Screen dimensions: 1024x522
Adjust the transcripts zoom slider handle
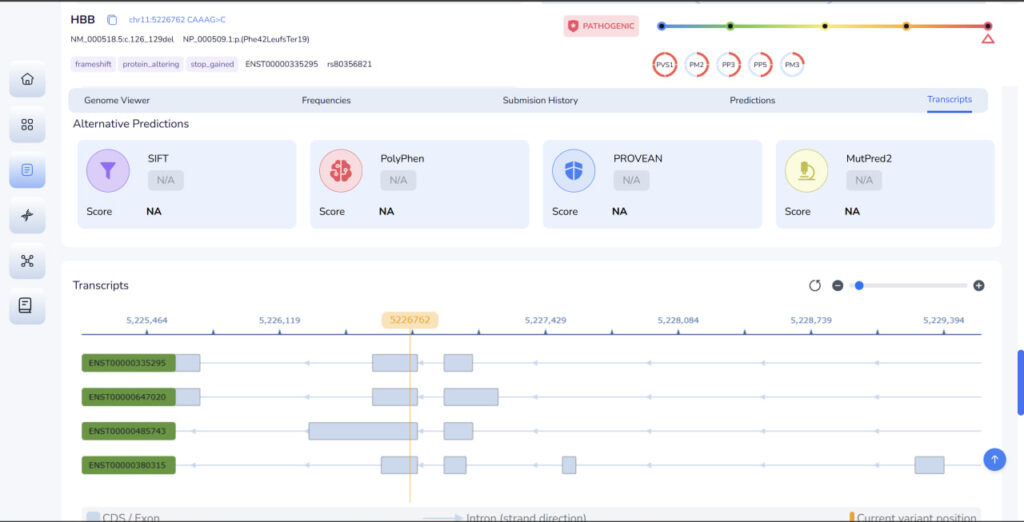click(859, 285)
